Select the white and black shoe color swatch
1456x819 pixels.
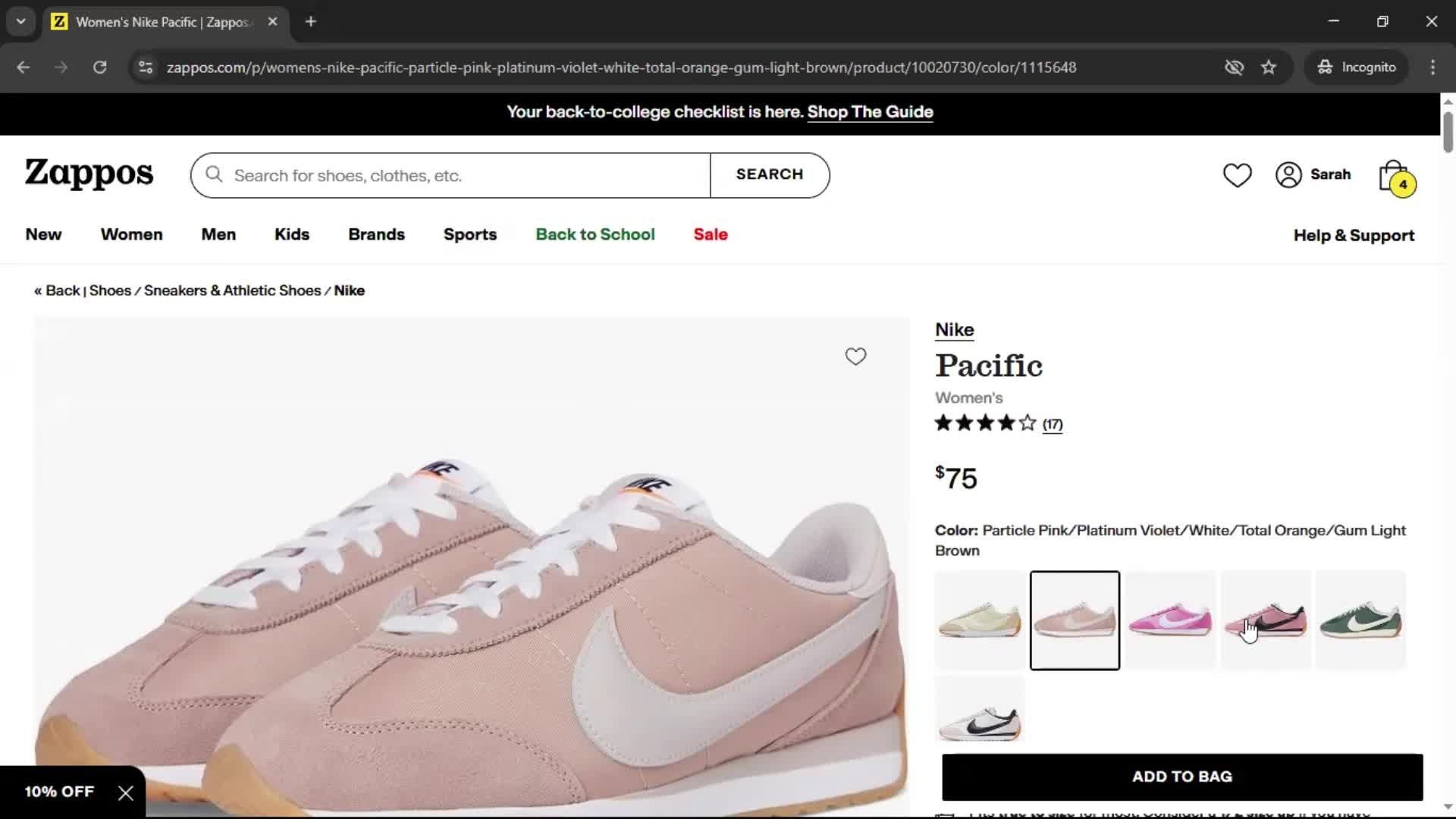point(980,709)
